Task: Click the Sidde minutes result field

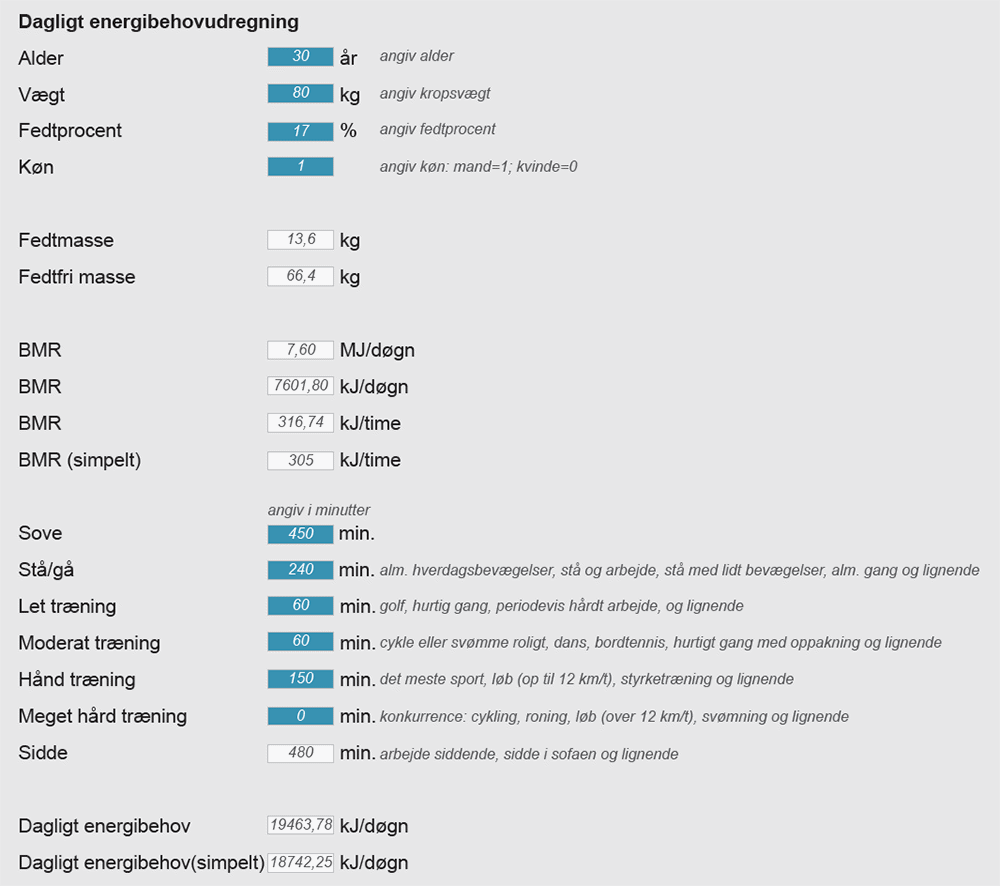Action: [300, 753]
